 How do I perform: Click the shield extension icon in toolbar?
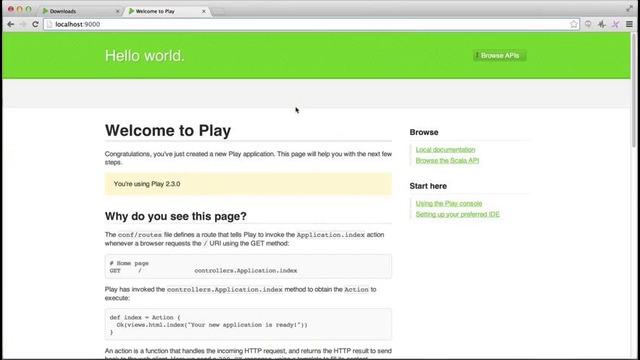pyautogui.click(x=588, y=24)
